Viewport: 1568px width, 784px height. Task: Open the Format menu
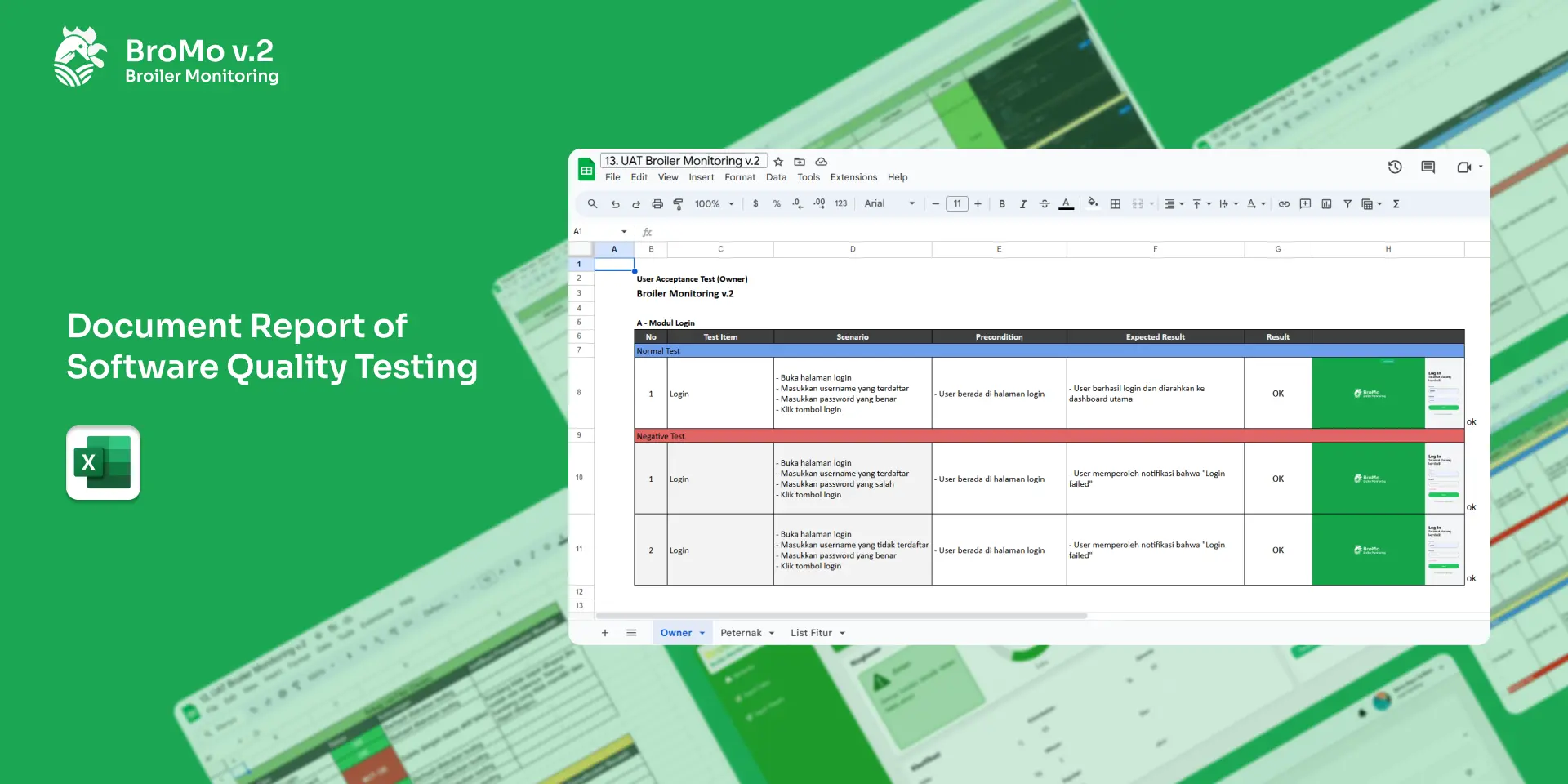coord(740,177)
